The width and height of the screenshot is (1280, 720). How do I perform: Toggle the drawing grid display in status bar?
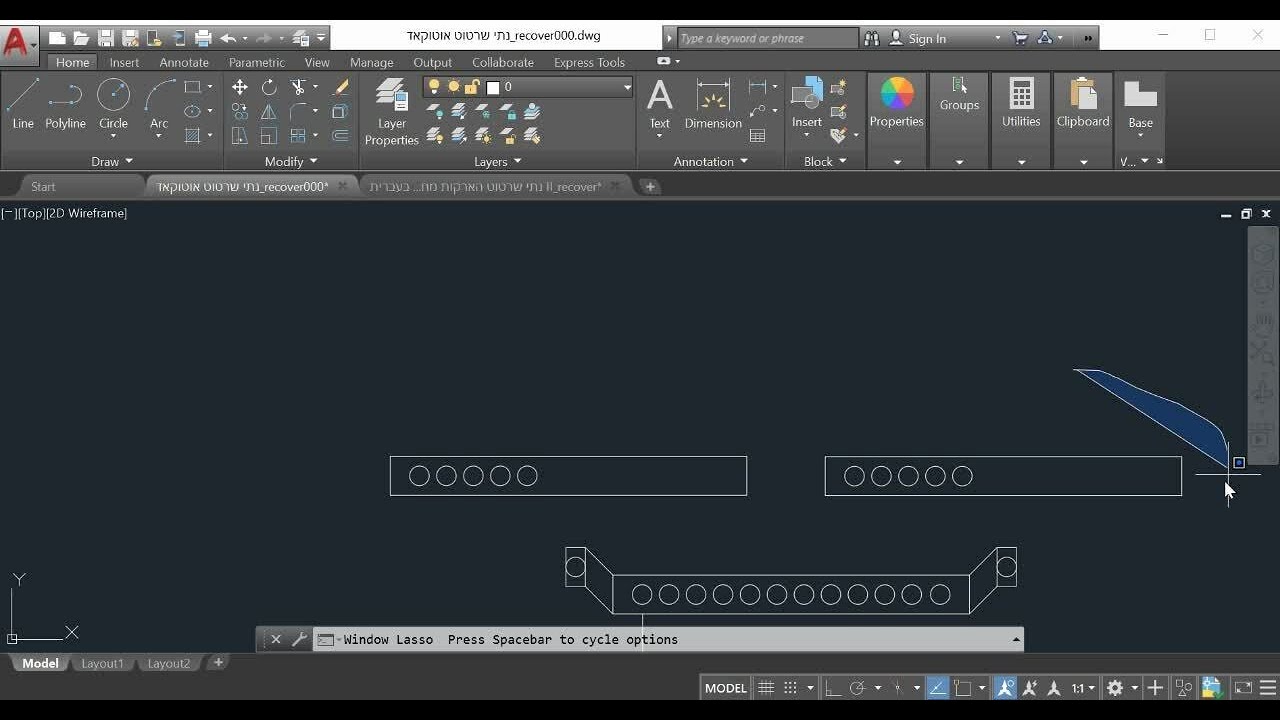tap(766, 688)
